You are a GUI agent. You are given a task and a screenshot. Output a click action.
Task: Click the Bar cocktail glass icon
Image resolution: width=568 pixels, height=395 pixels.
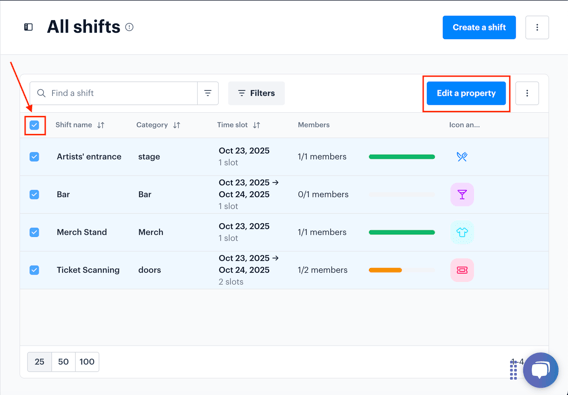point(462,195)
